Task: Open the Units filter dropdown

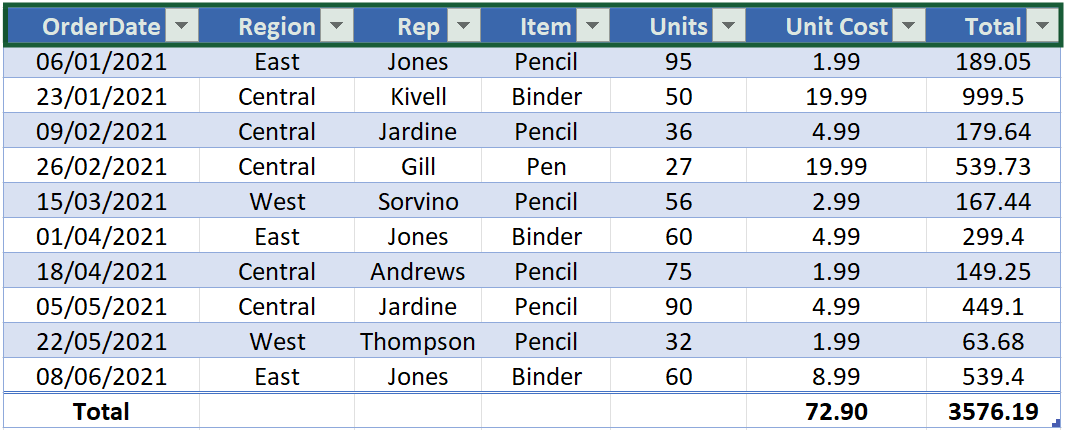Action: [729, 27]
